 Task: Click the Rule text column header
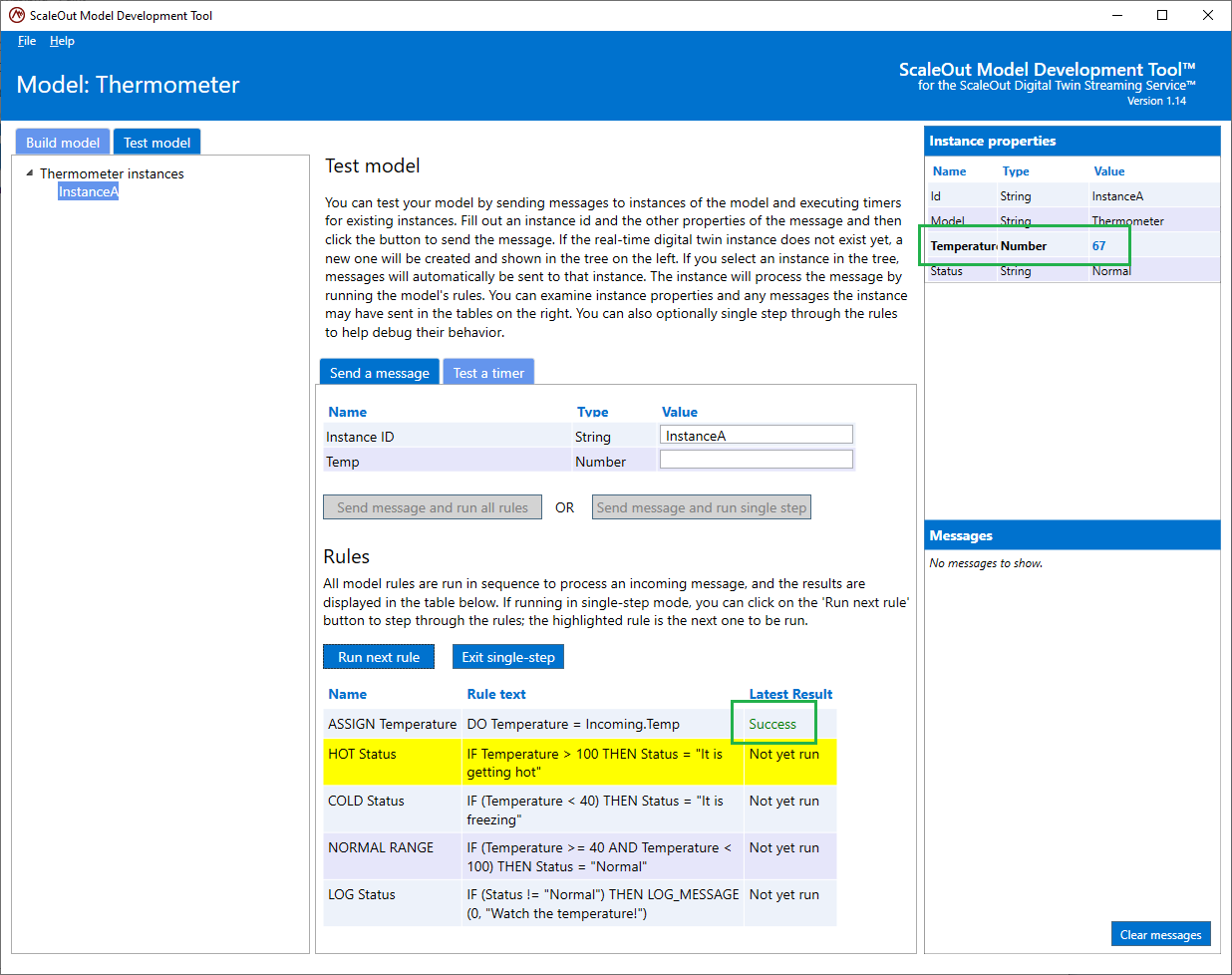pos(496,694)
